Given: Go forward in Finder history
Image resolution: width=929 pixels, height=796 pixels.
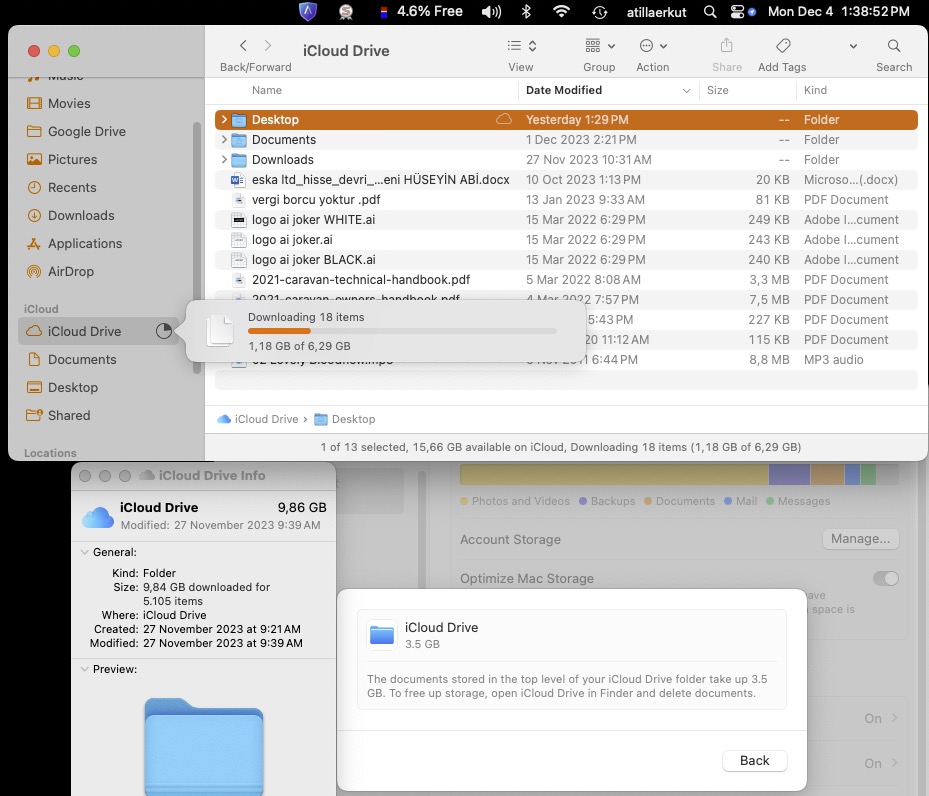Looking at the screenshot, I should click(x=268, y=46).
